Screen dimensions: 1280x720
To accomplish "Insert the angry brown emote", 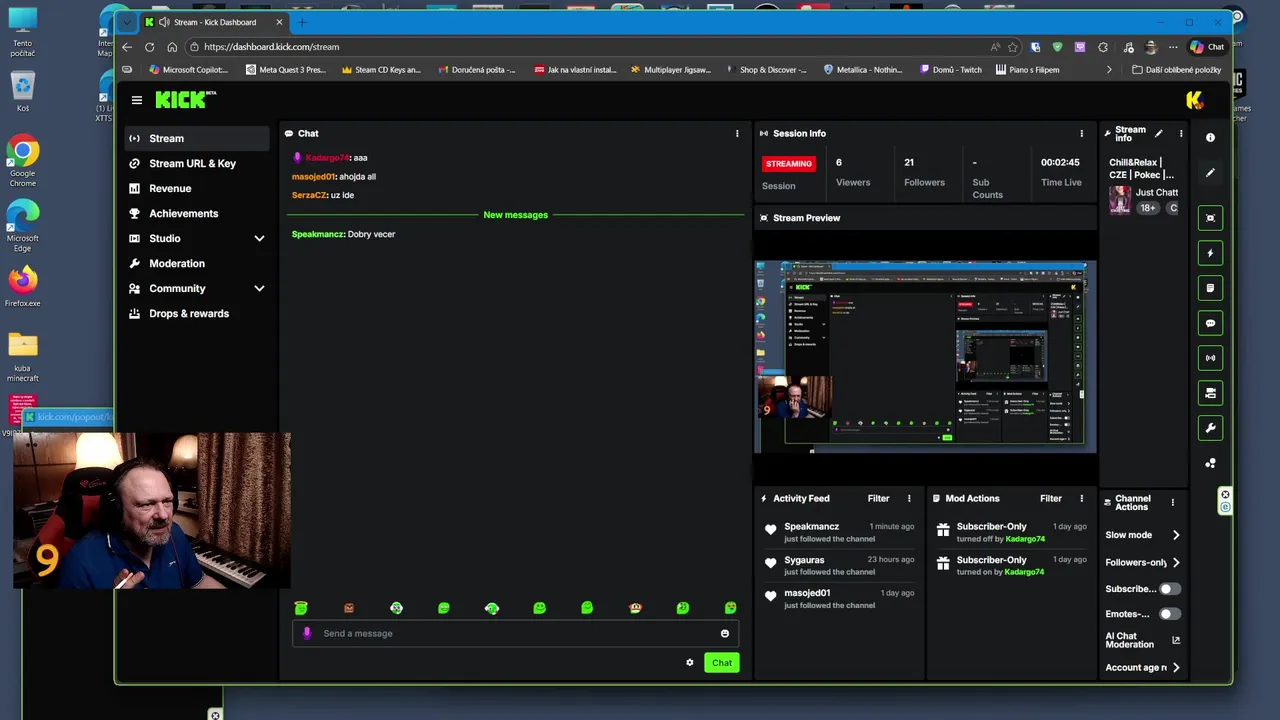I will coord(349,608).
